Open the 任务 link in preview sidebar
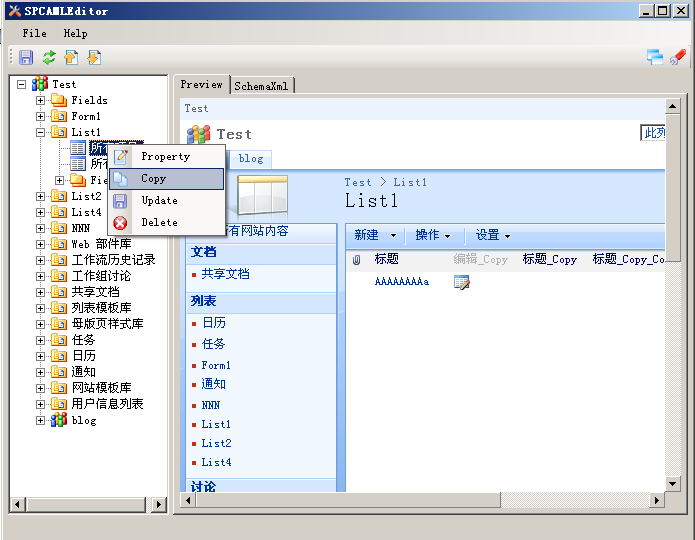 coord(214,344)
